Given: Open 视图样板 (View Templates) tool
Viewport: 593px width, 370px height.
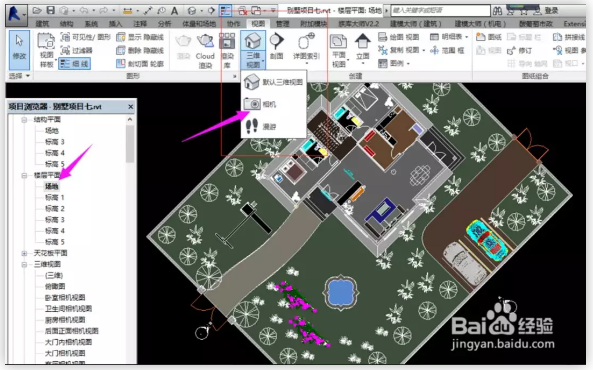Looking at the screenshot, I should [x=47, y=50].
